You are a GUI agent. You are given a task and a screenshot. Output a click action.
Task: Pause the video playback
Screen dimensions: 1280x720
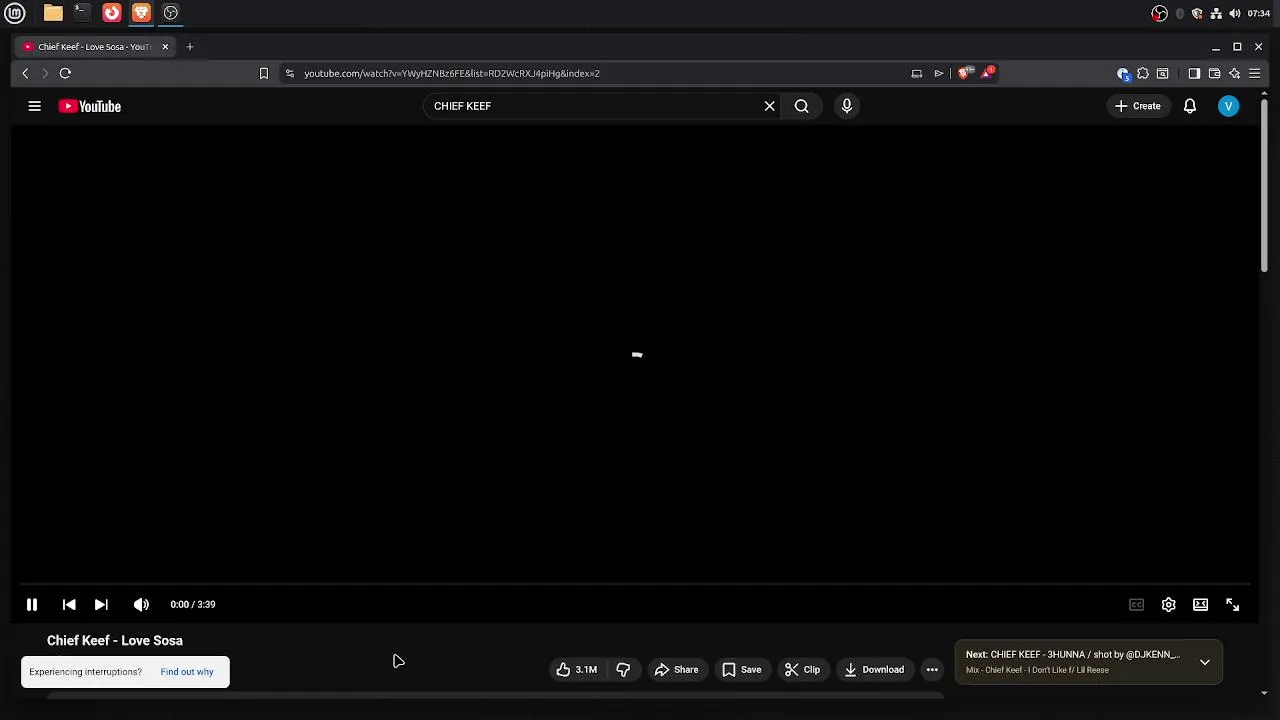point(32,604)
